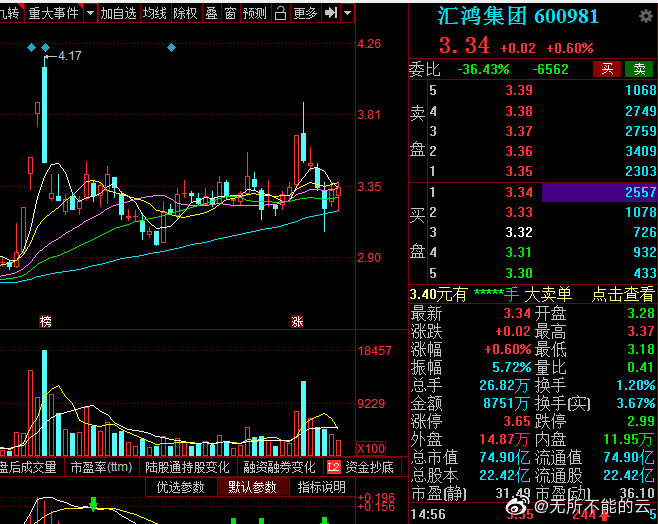Click the 振幅 value 5.72%
658x524 pixels.
point(511,368)
